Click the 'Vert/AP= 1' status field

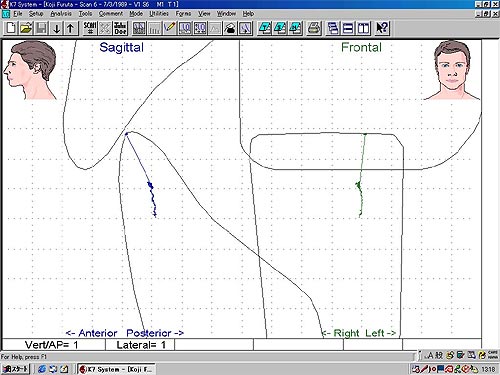pos(53,345)
